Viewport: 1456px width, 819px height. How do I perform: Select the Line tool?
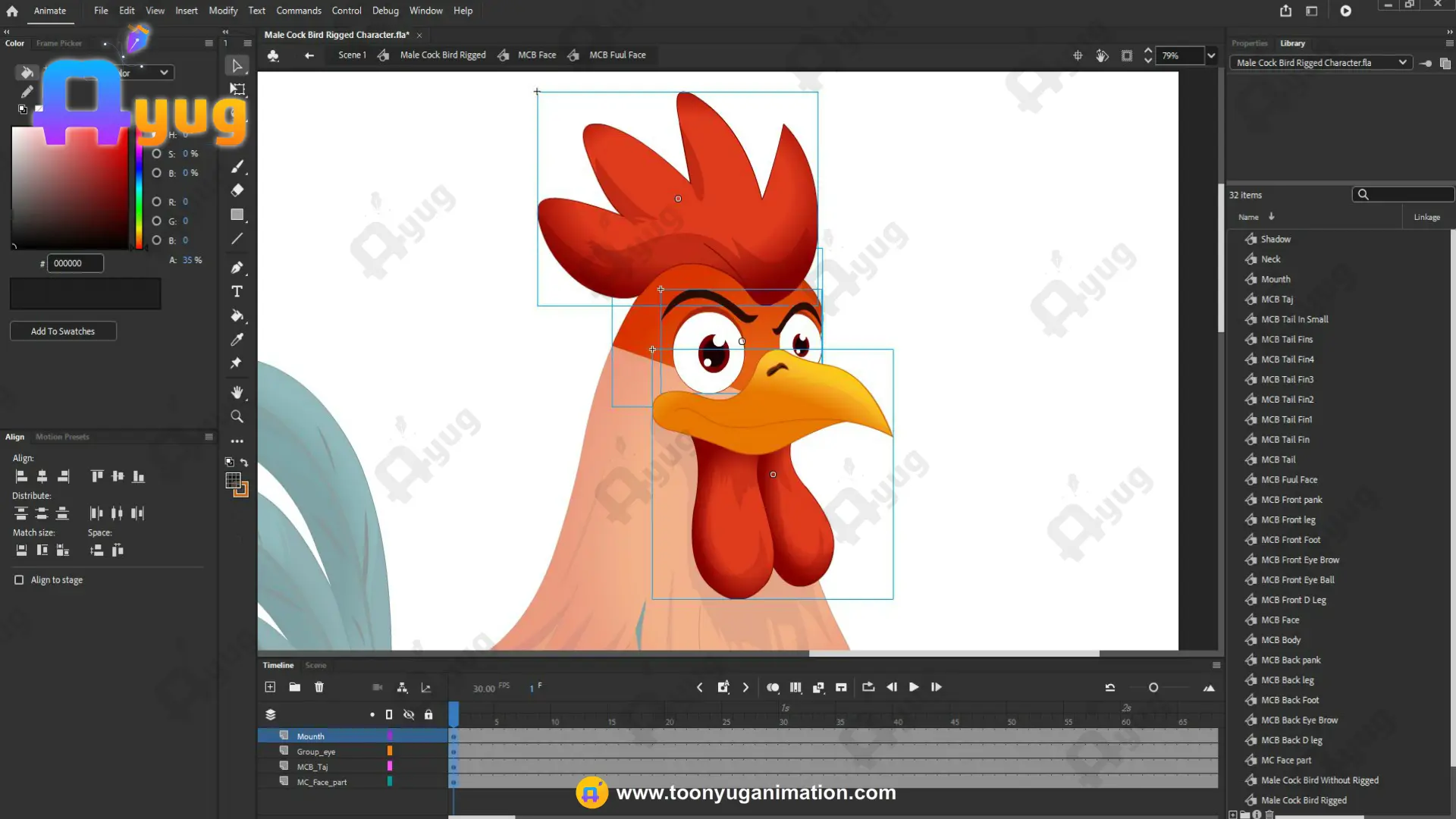pos(237,239)
